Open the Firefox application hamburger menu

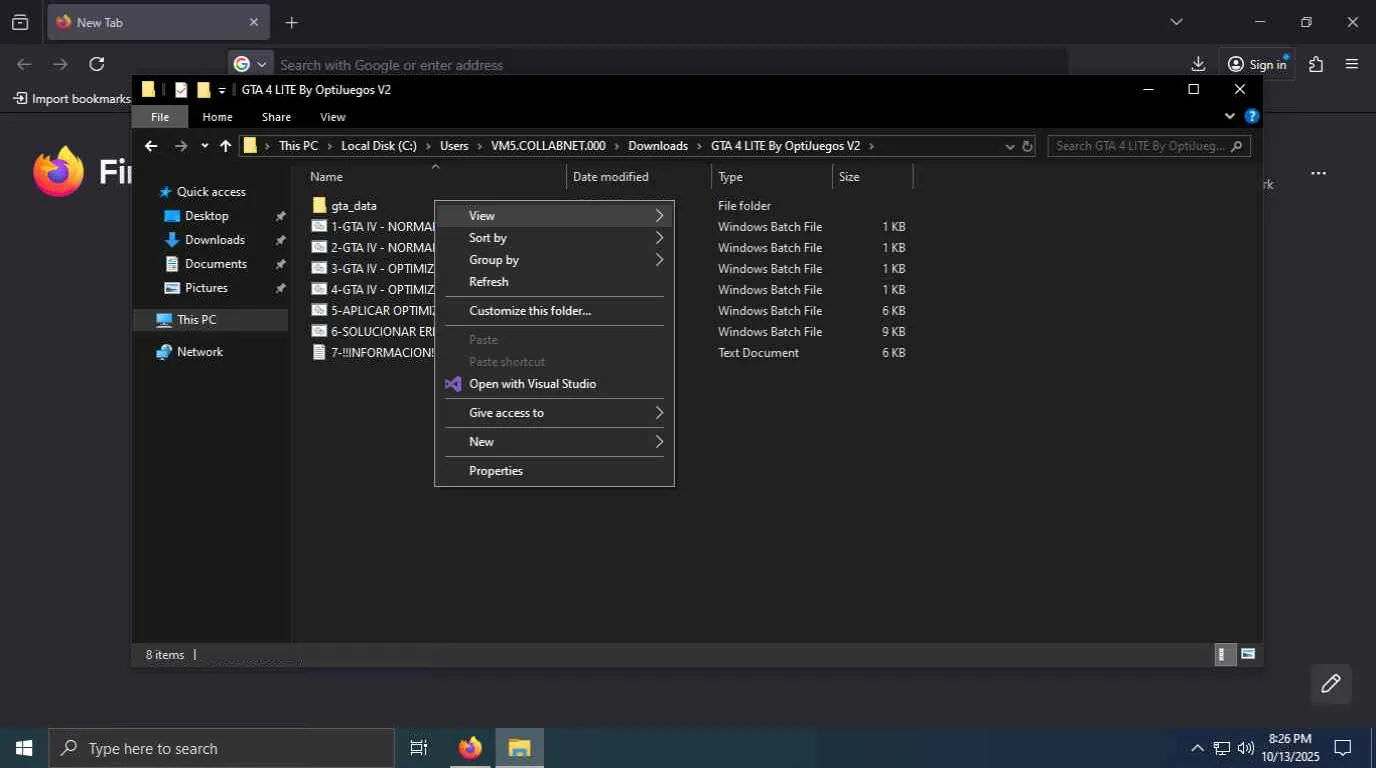coord(1352,64)
